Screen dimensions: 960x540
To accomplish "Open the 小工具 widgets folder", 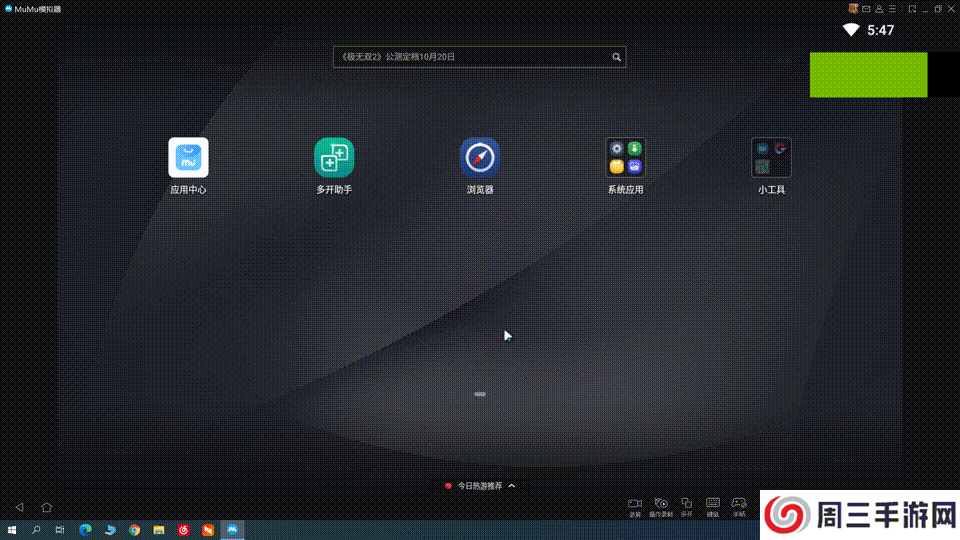I will (x=771, y=158).
